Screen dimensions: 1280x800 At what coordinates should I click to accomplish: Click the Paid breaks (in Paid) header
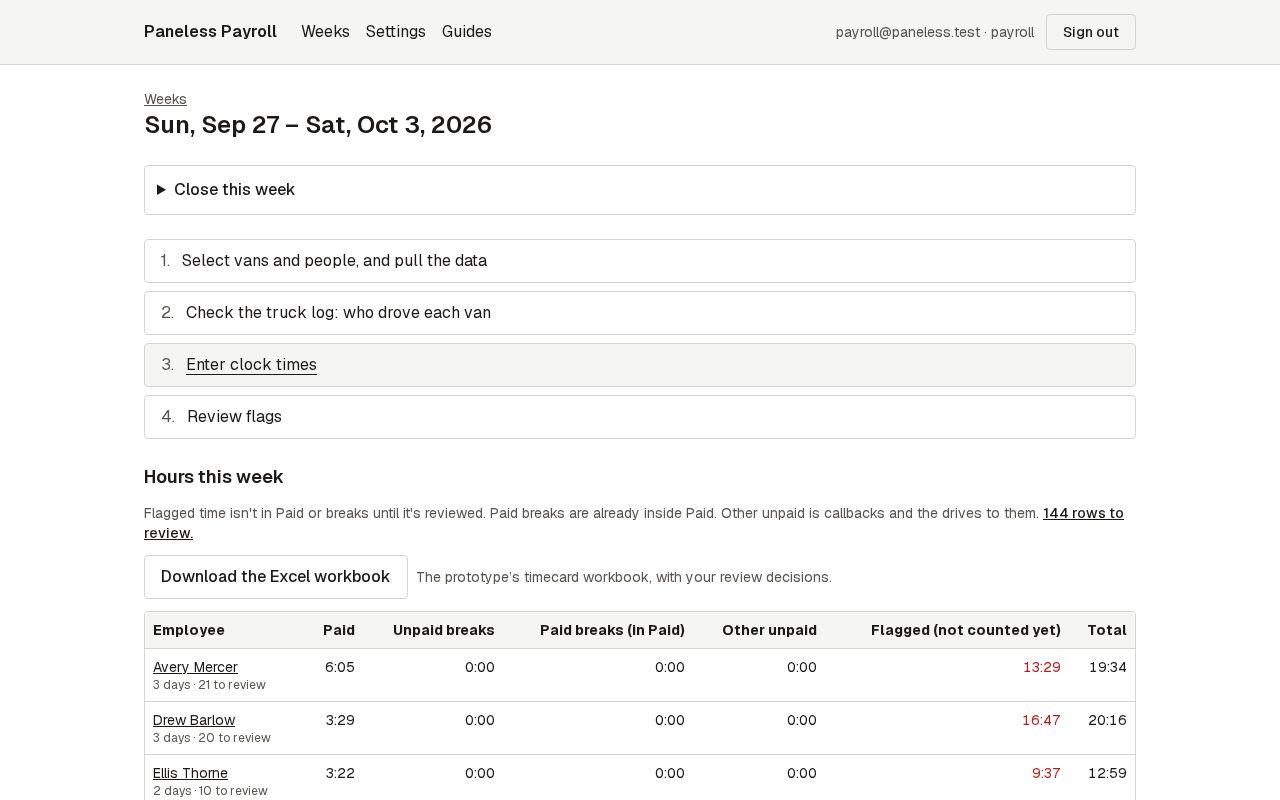(x=612, y=630)
